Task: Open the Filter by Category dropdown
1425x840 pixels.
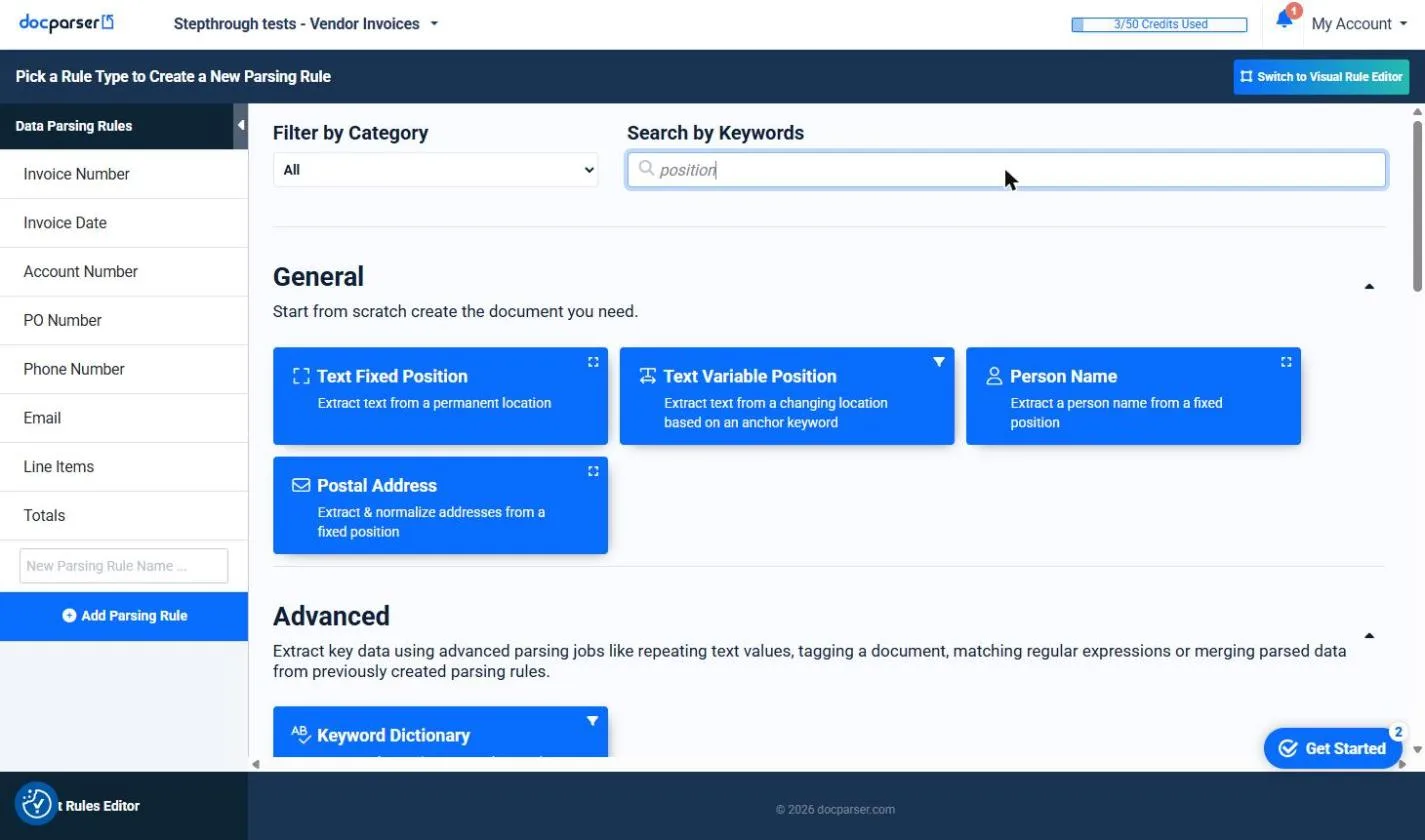Action: coord(436,170)
